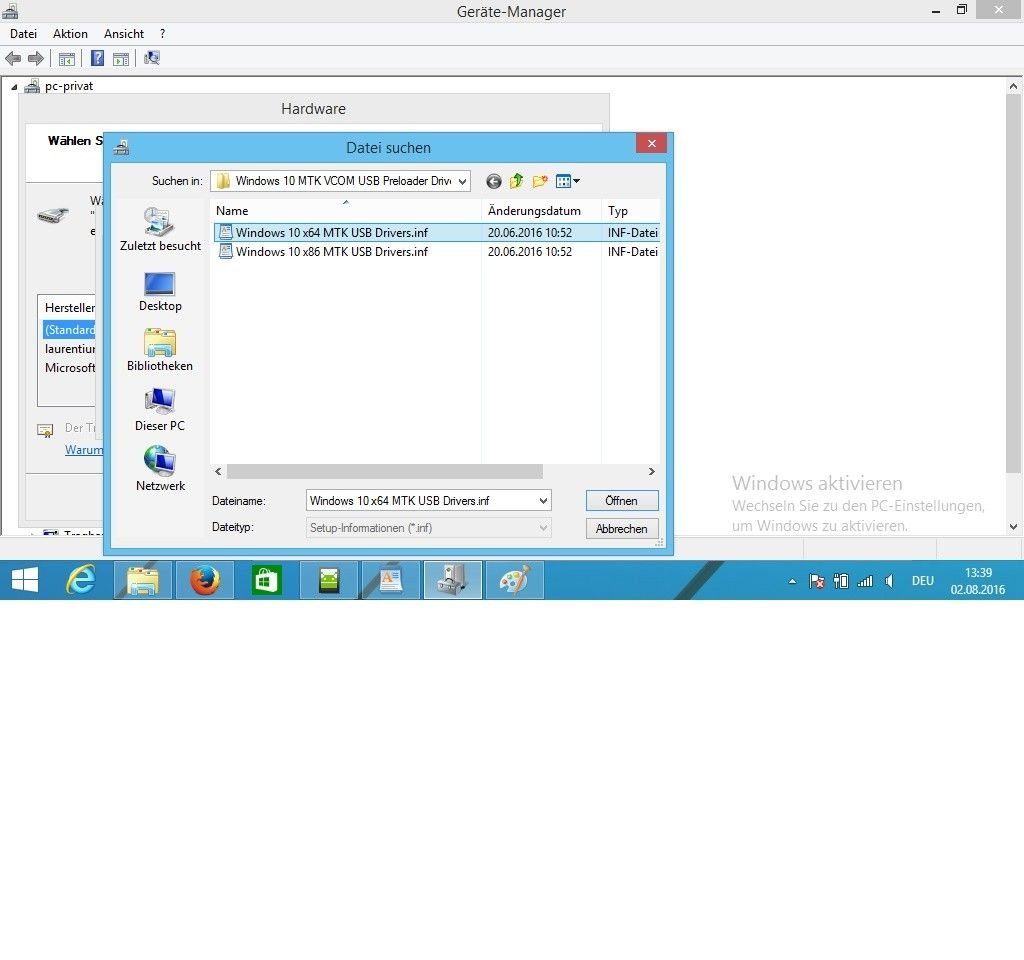The image size is (1024, 960).
Task: Click scroll right arrow in file list
Action: tap(651, 472)
